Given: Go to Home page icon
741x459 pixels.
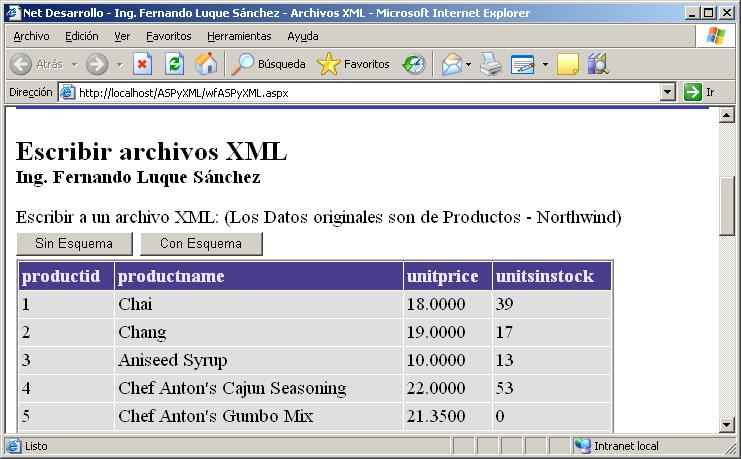Looking at the screenshot, I should (x=206, y=64).
